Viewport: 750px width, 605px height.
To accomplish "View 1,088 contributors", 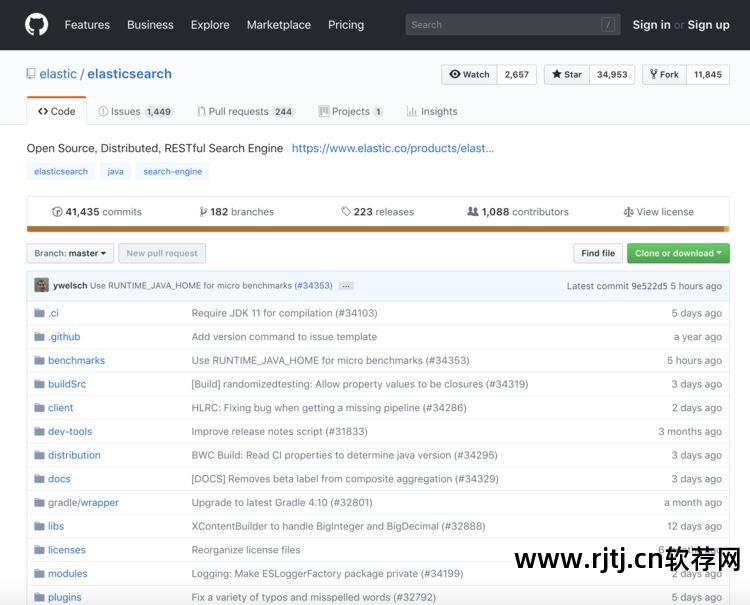I will (x=518, y=212).
